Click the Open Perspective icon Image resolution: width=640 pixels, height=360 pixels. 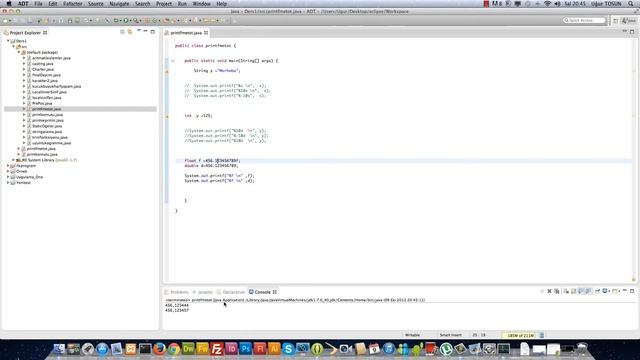[616, 20]
